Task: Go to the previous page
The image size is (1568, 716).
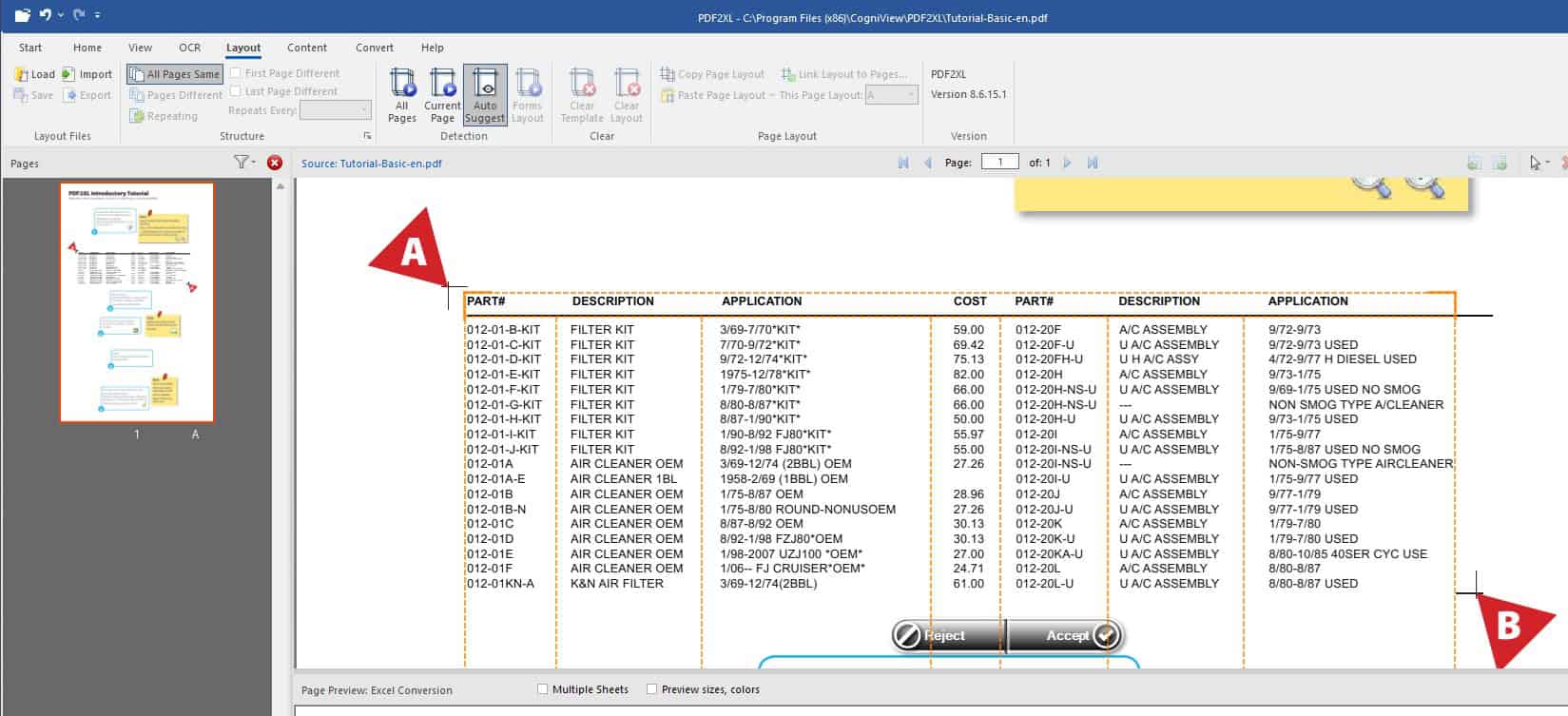Action: pyautogui.click(x=928, y=163)
